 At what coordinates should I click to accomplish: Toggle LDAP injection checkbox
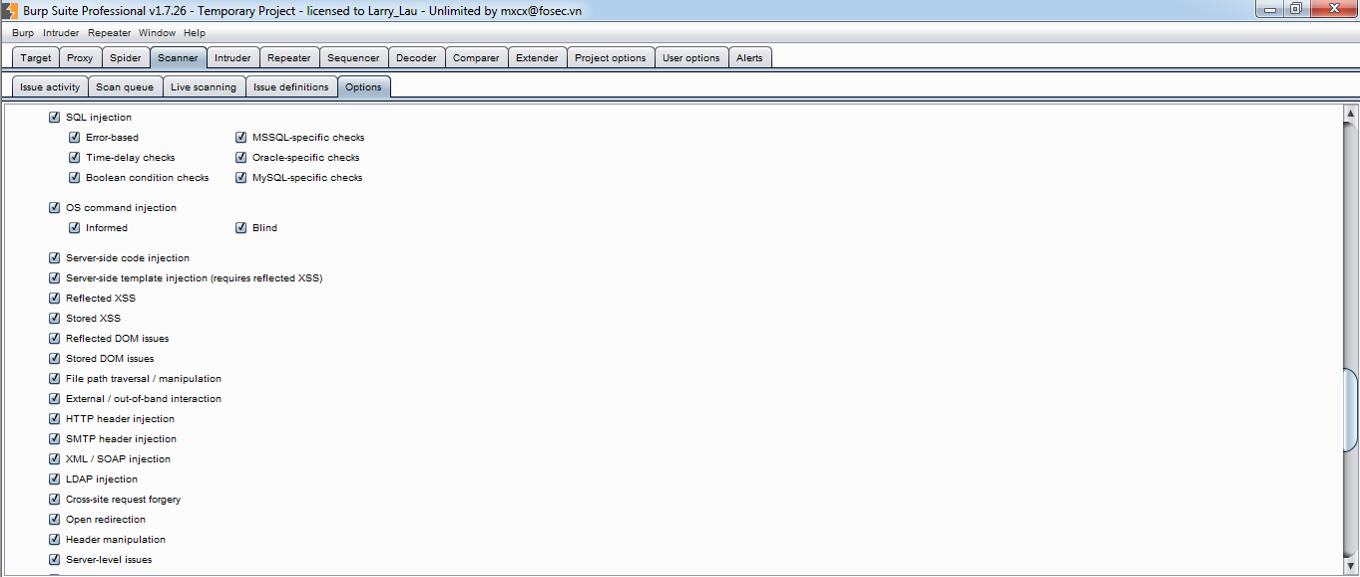55,479
